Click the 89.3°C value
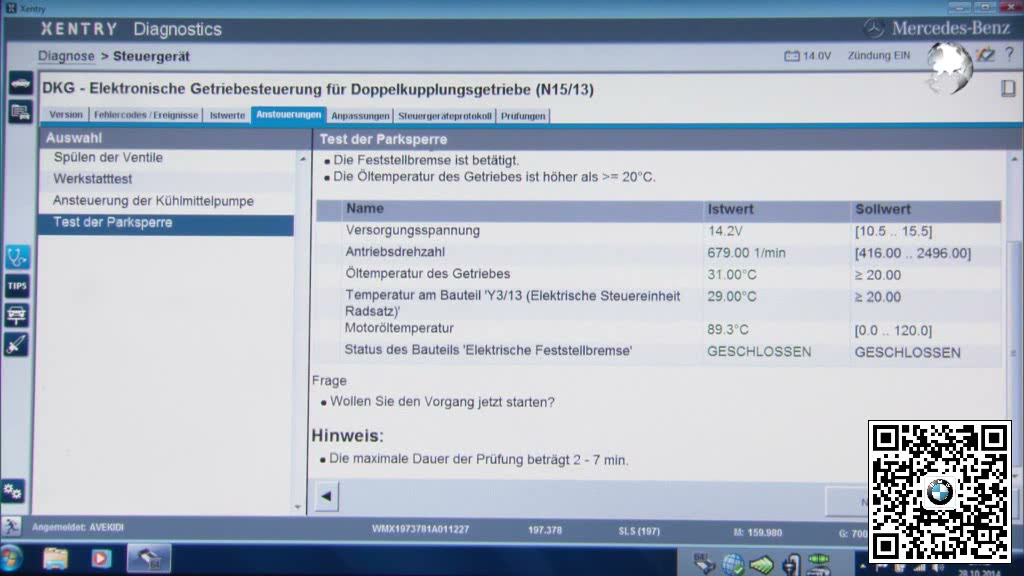1024x576 pixels. [728, 330]
